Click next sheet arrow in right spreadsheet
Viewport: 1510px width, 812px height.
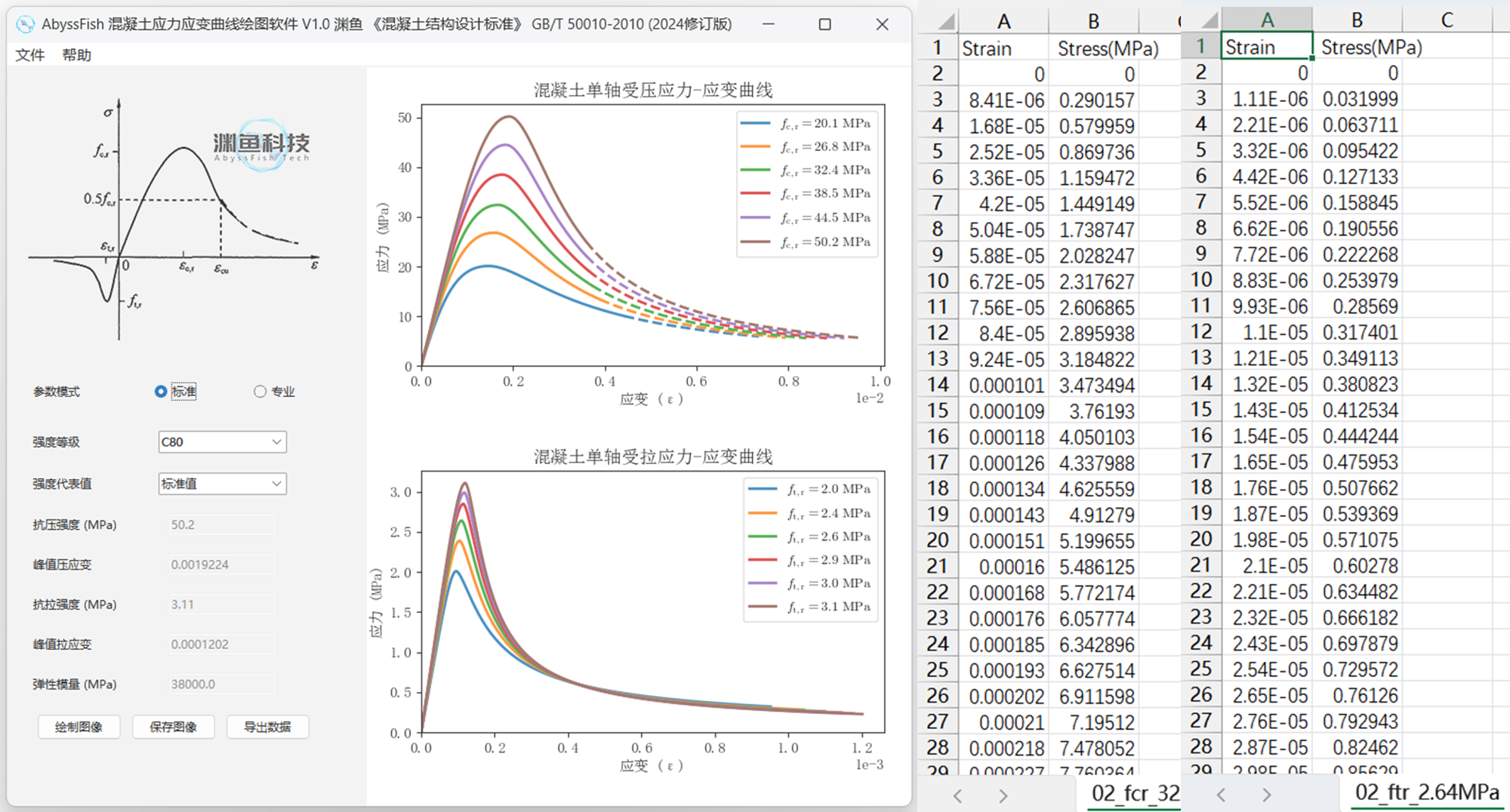coord(1266,795)
